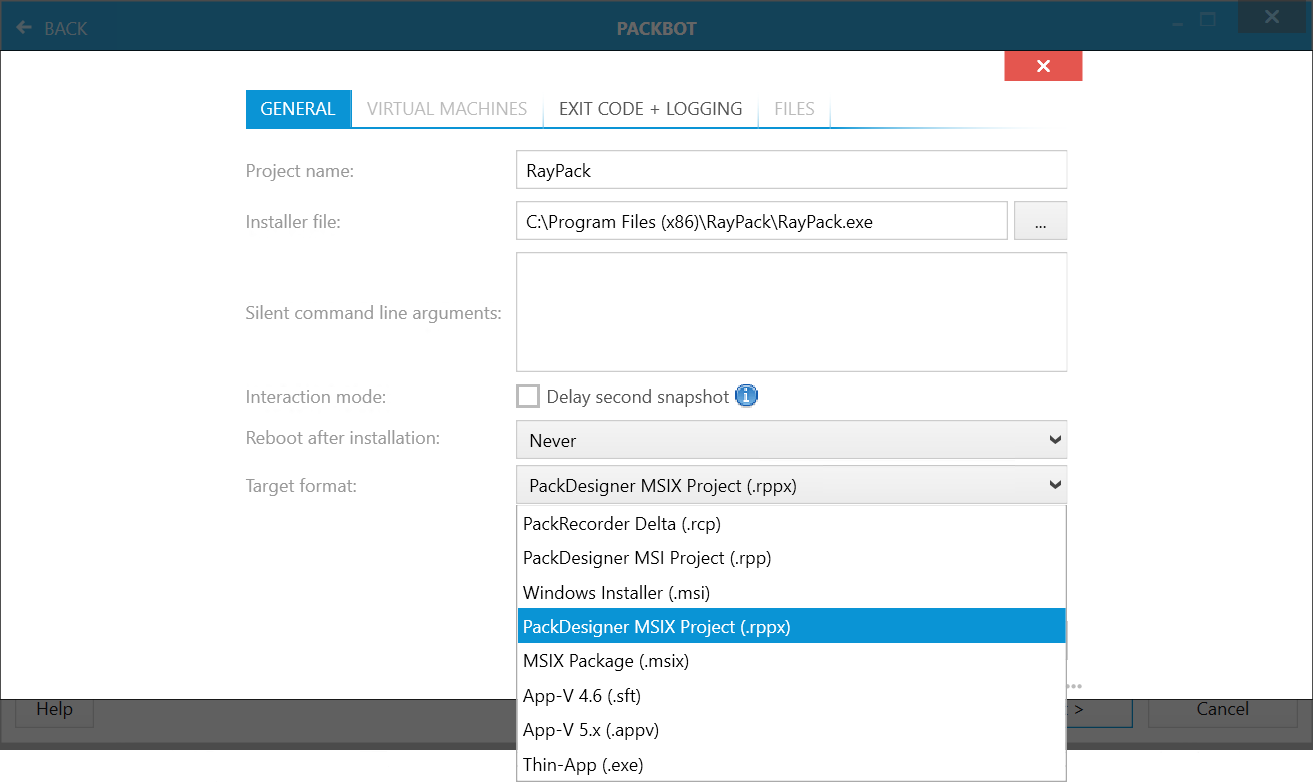The height and width of the screenshot is (782, 1313).
Task: Select PackDesigner MSIX Project (.rppx) list entry
Action: (x=791, y=627)
